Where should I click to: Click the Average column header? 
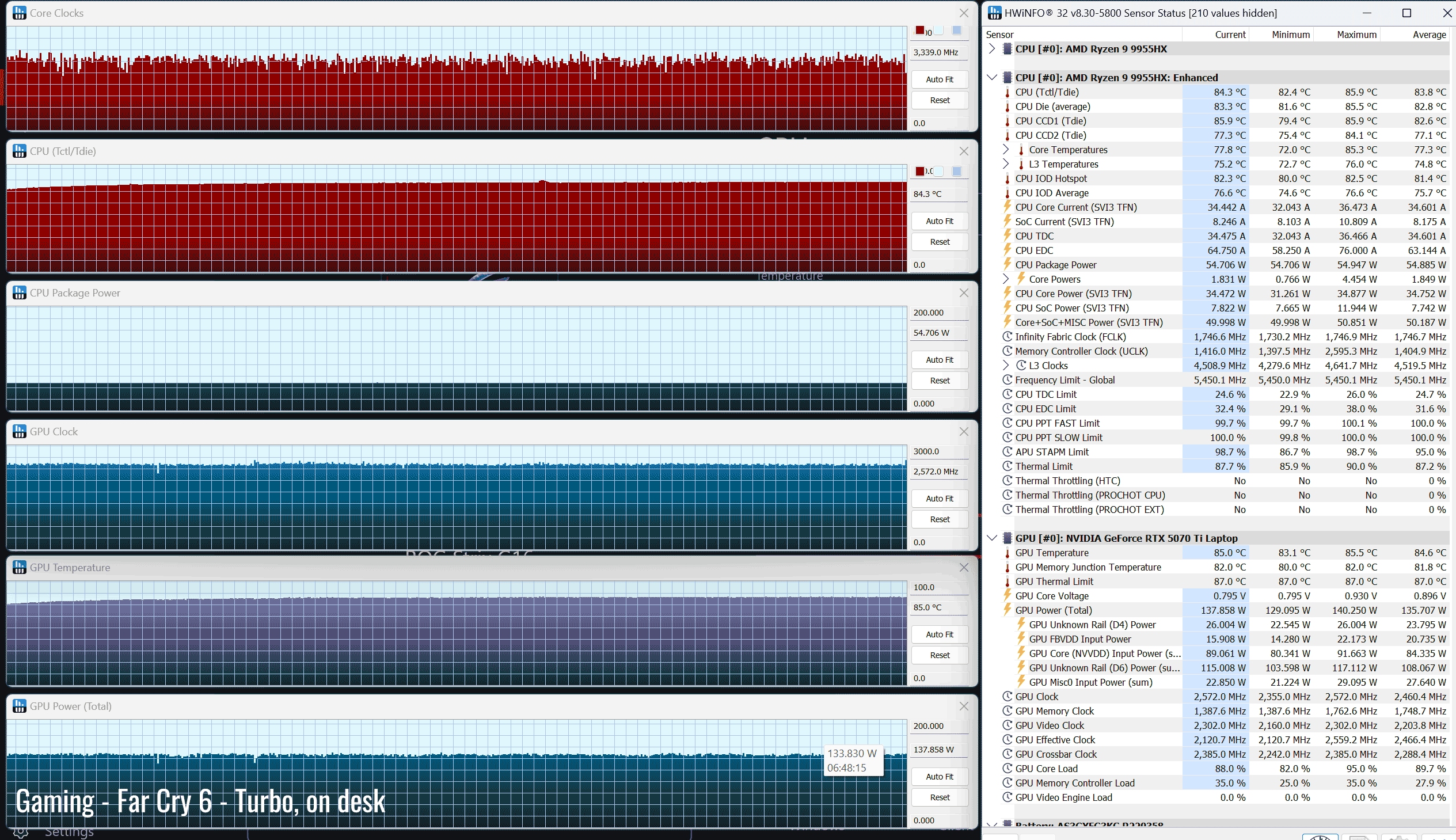1428,35
